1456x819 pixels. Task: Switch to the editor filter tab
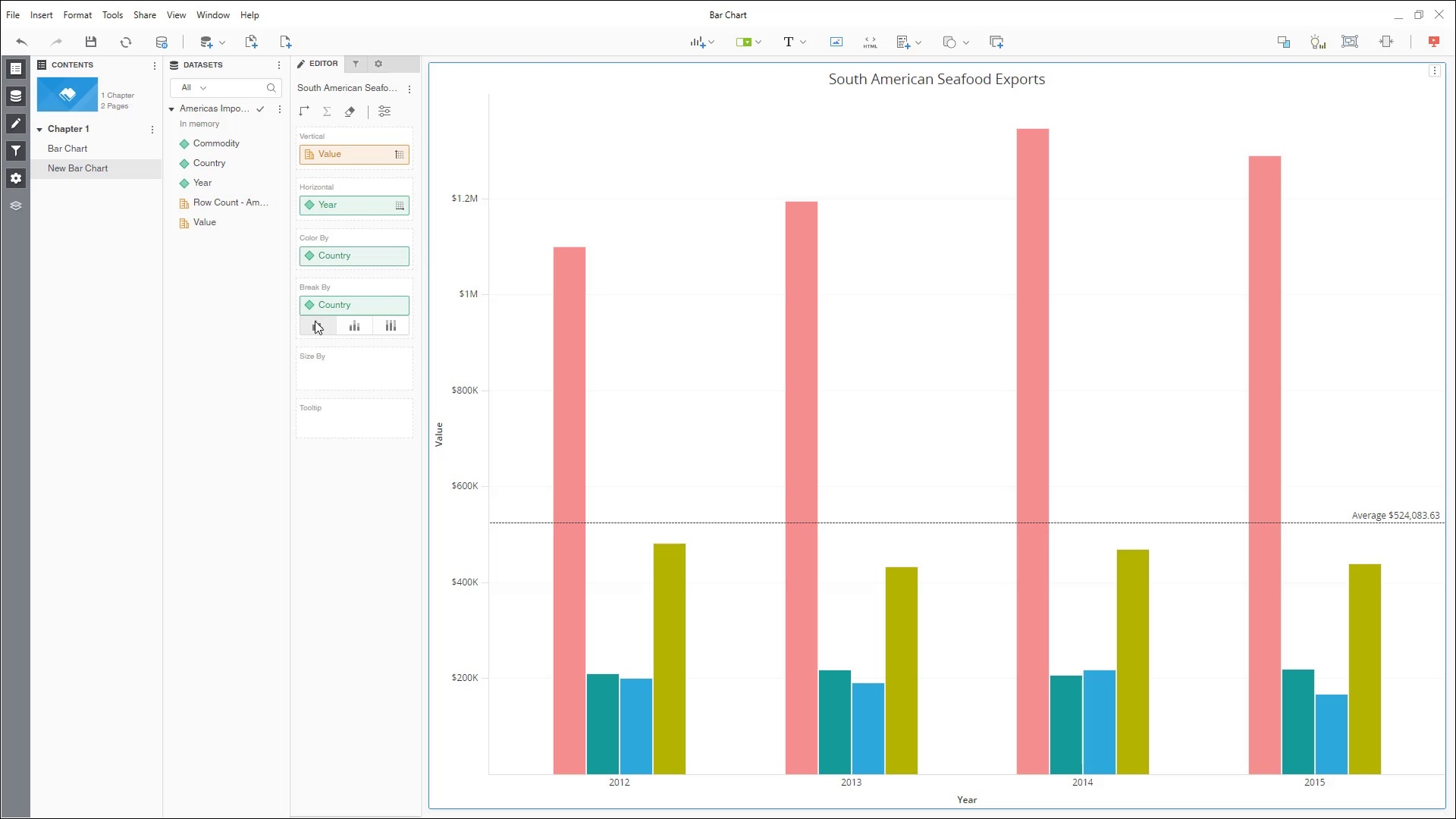pos(356,64)
